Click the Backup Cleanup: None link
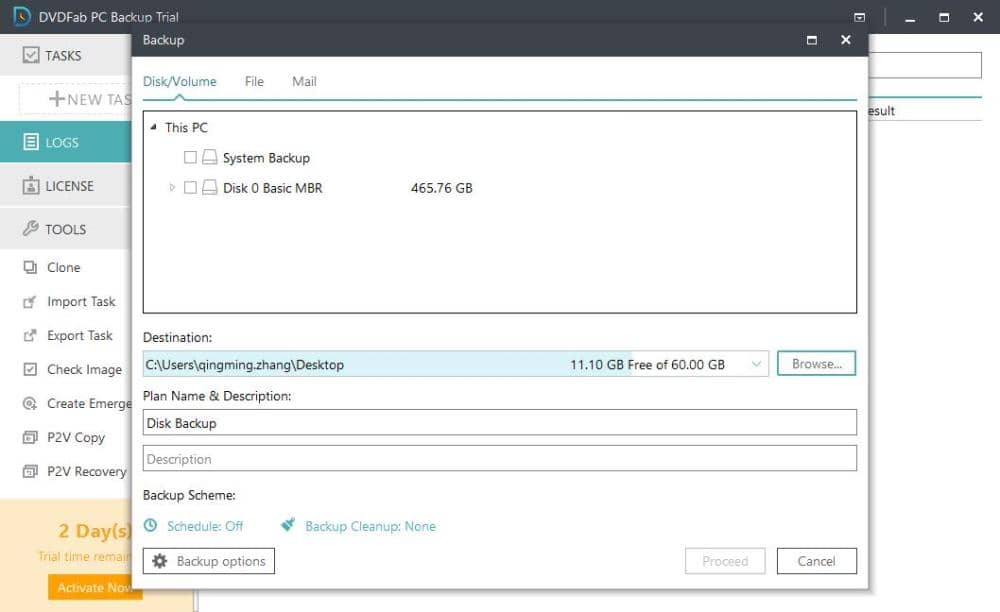The height and width of the screenshot is (612, 1000). [371, 526]
